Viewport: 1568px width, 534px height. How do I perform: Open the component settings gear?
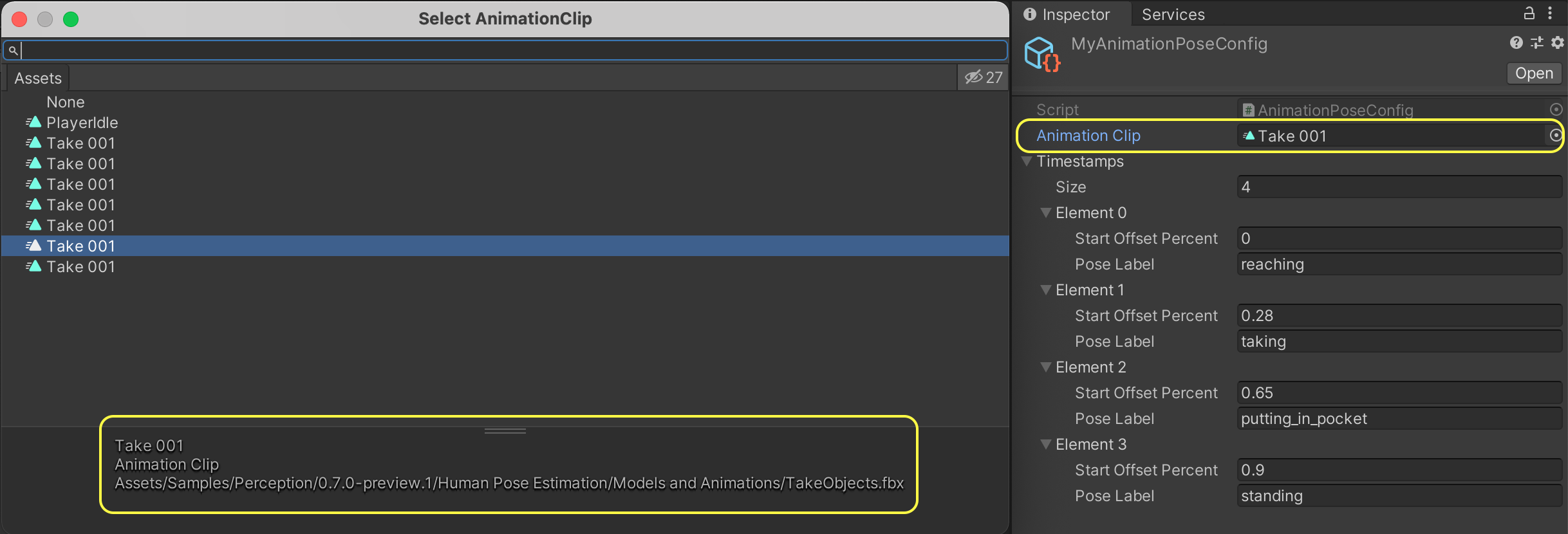(x=1557, y=42)
